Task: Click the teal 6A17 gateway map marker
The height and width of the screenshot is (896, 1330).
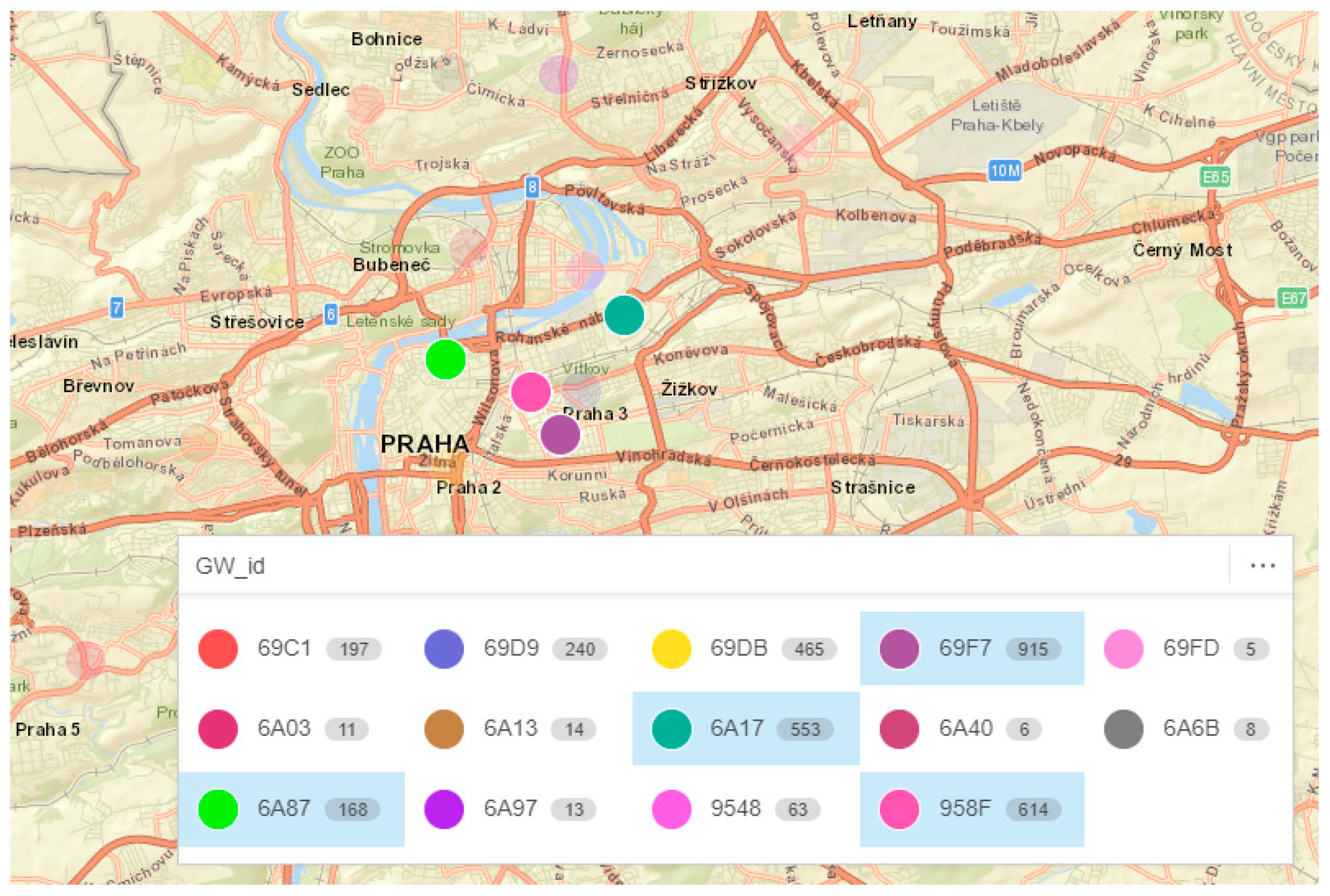Action: (624, 315)
